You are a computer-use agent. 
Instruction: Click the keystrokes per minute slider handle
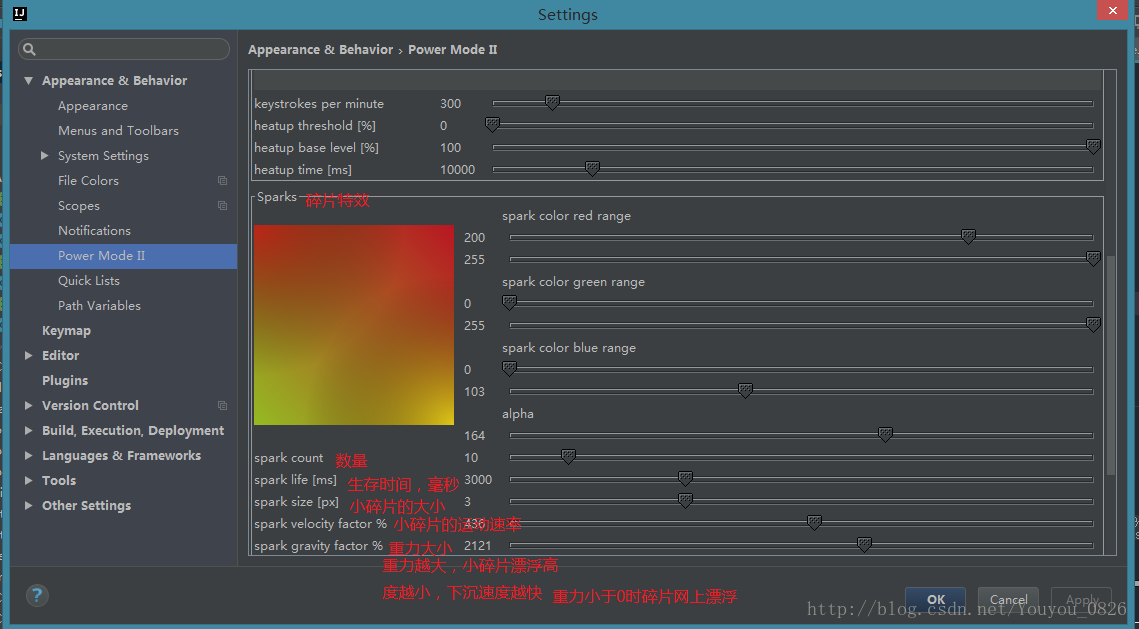coord(552,102)
